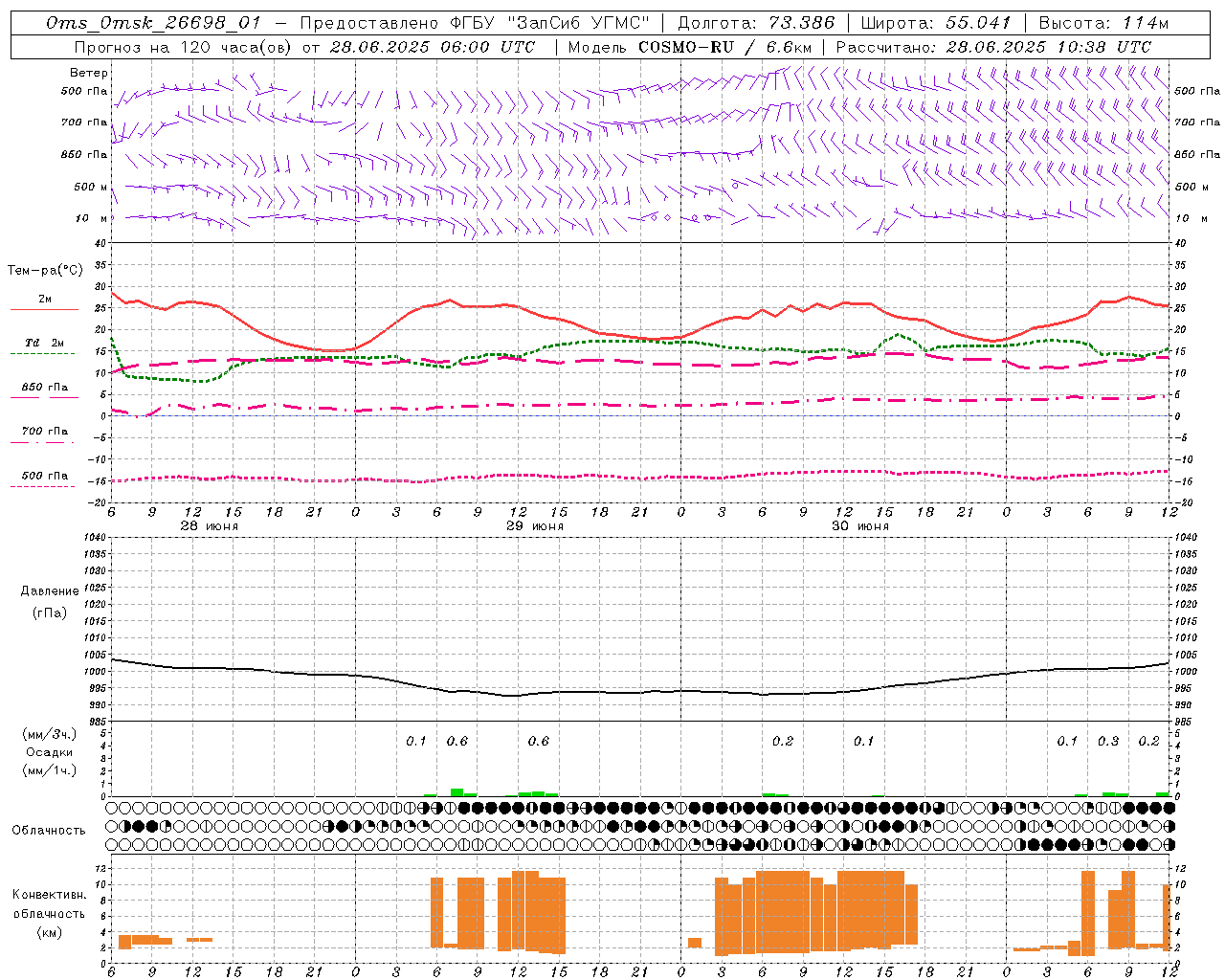Click the (мм/3ч.) precipitation unit label
The width and height of the screenshot is (1225, 980).
(49, 735)
